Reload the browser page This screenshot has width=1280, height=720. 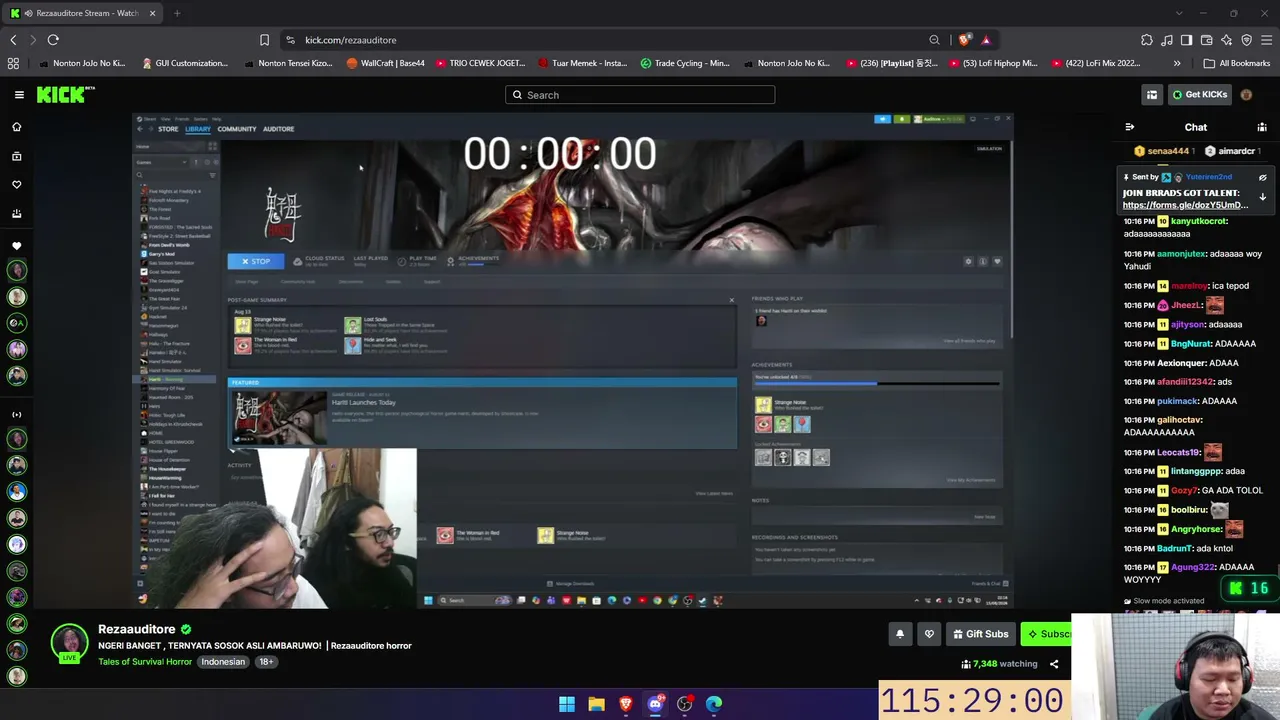coord(53,40)
